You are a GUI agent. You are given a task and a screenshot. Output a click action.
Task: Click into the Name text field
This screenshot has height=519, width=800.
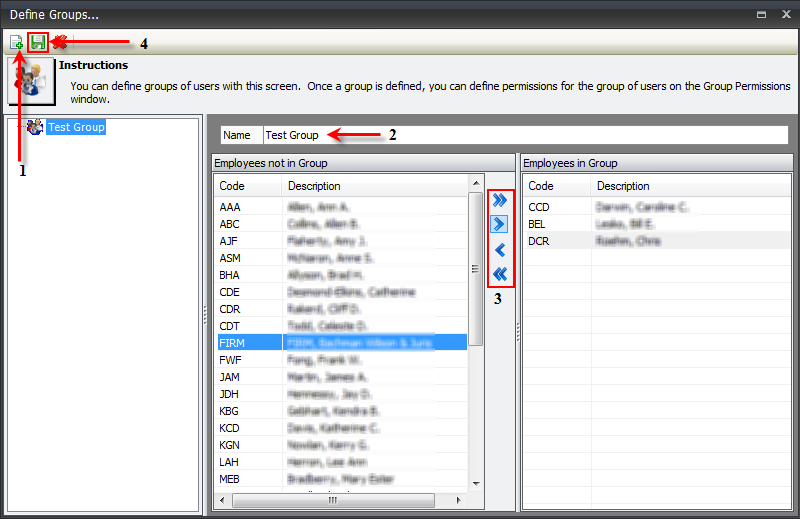click(x=524, y=135)
